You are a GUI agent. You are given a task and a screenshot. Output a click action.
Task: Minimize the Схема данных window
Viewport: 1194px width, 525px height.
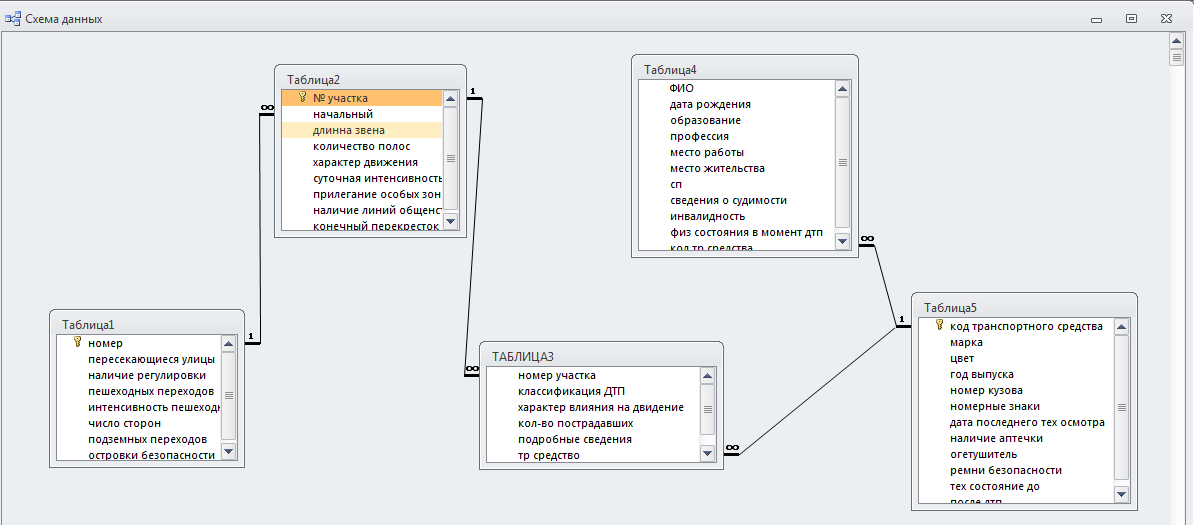(1097, 20)
